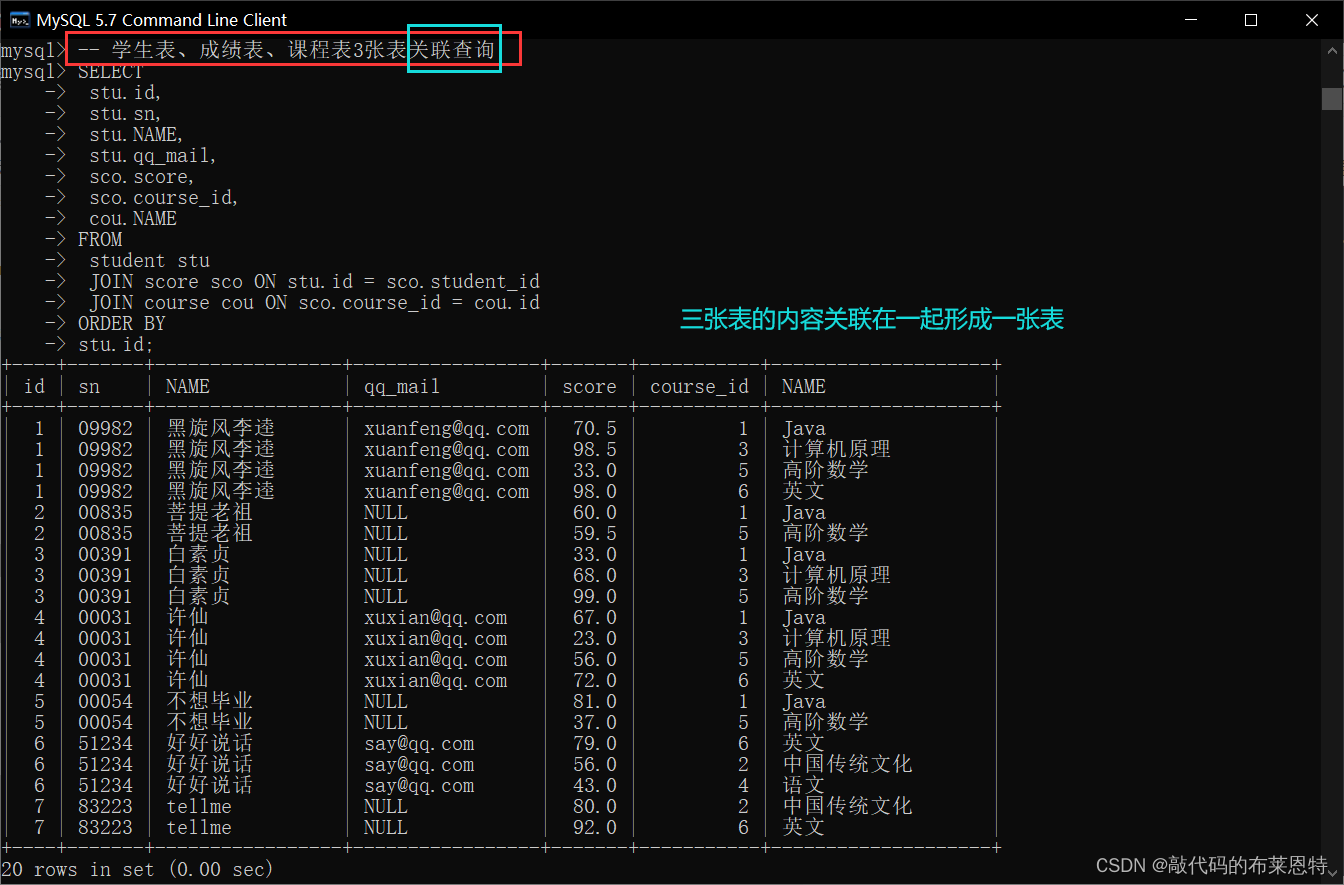Click the score value 81.0

[595, 702]
